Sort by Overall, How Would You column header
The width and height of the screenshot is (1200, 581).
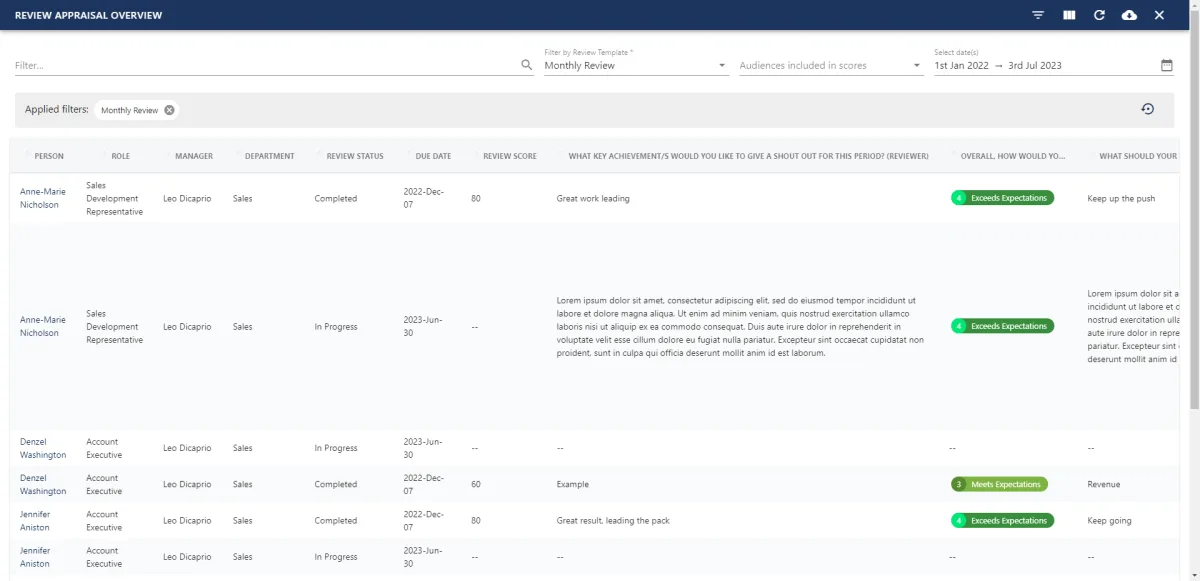[x=1013, y=156]
